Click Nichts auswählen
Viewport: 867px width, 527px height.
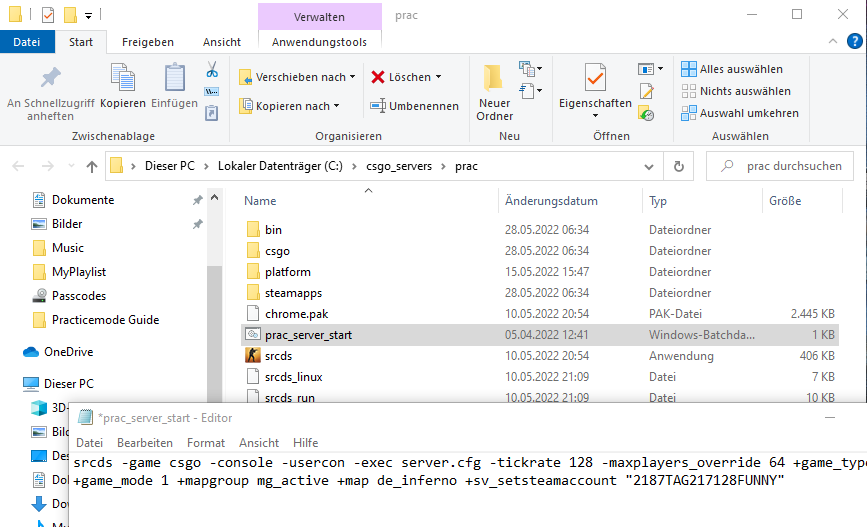coord(736,91)
